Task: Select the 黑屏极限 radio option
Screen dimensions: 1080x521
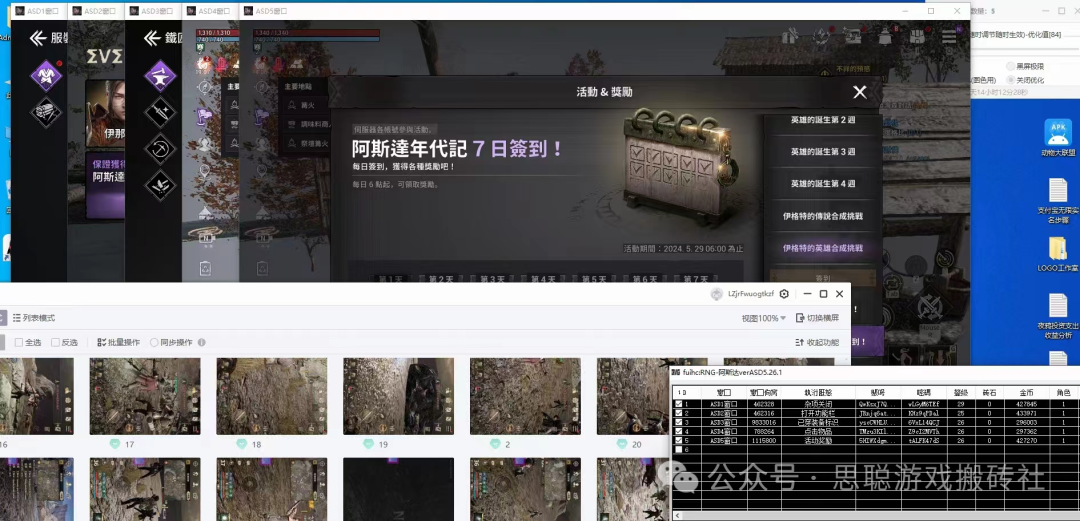Action: pyautogui.click(x=1026, y=66)
